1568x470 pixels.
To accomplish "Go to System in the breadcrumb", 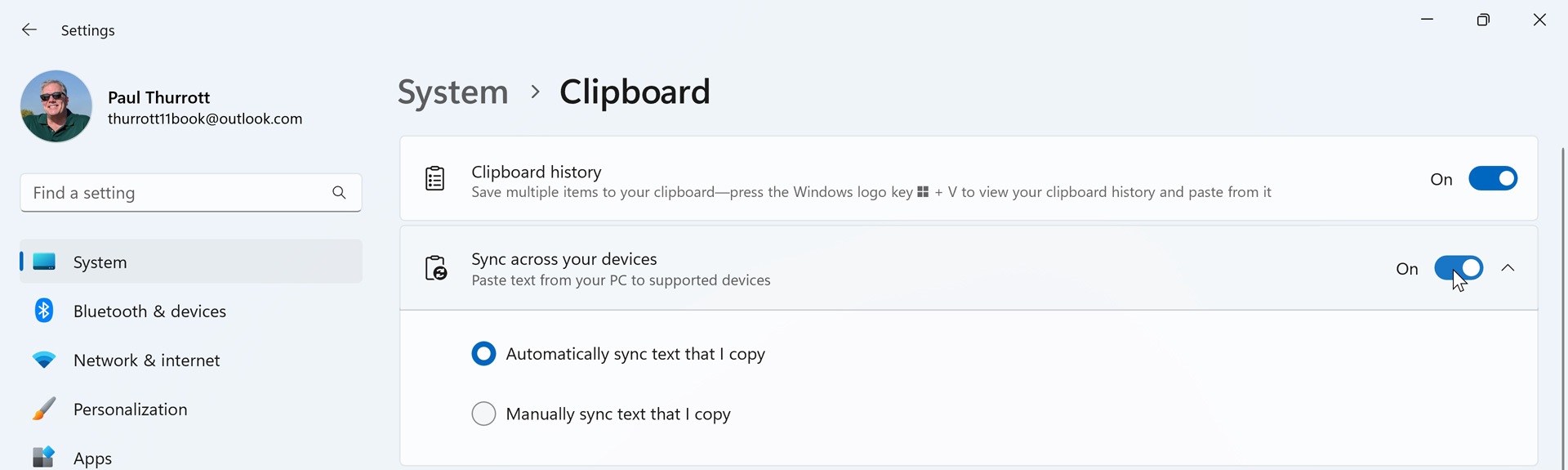I will (x=452, y=92).
